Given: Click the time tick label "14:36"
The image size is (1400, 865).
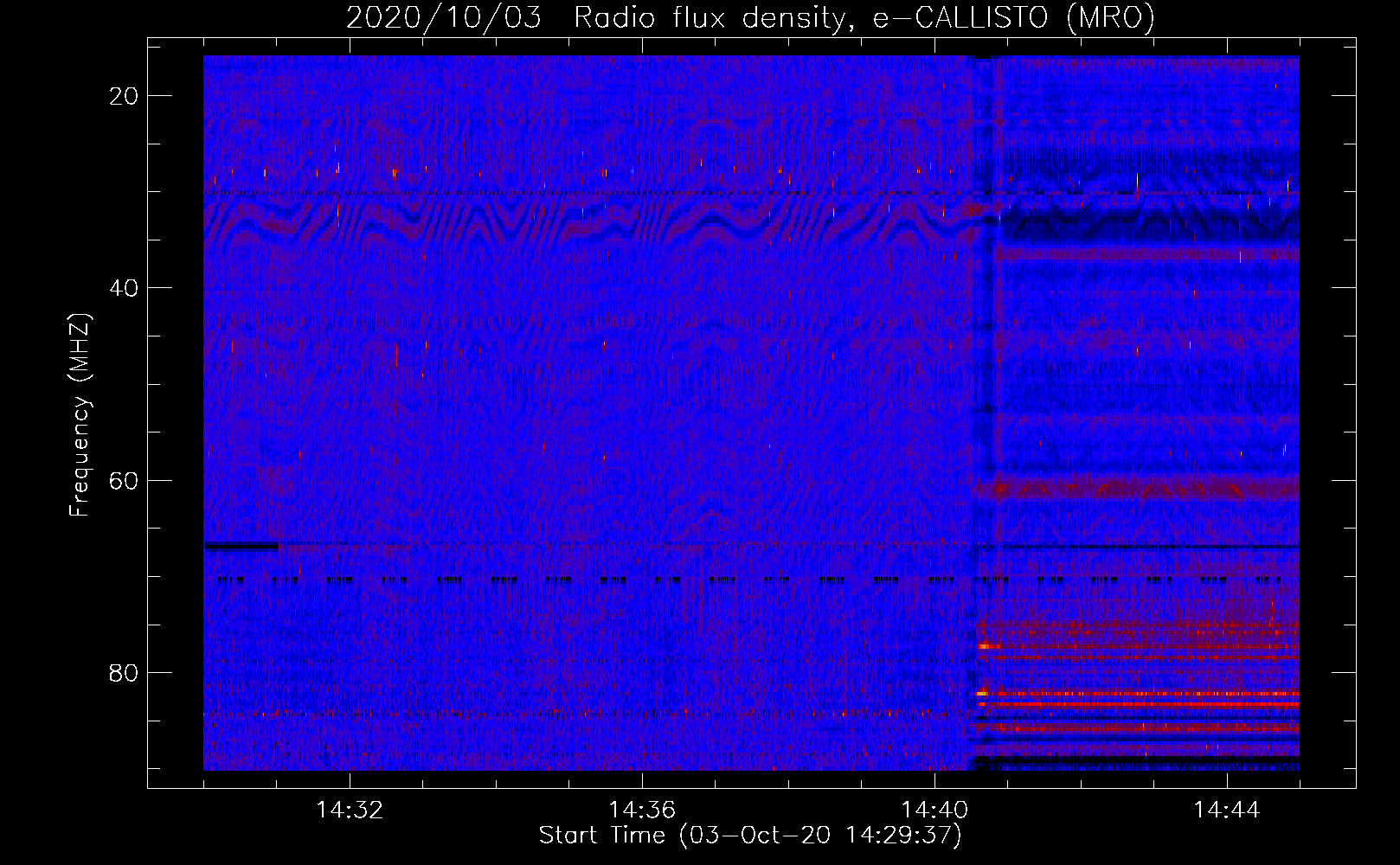Looking at the screenshot, I should [x=642, y=811].
